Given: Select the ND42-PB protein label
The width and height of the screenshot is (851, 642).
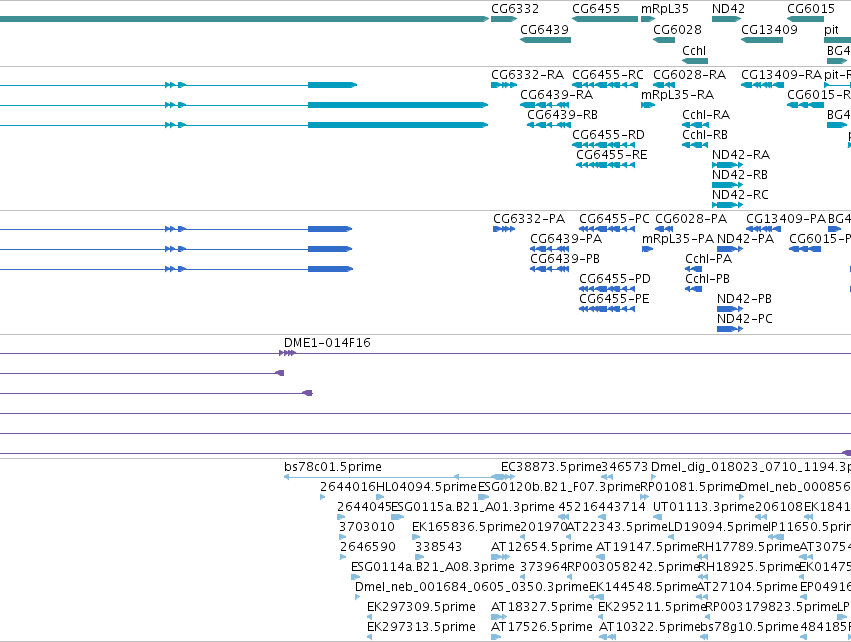Looking at the screenshot, I should (744, 299).
